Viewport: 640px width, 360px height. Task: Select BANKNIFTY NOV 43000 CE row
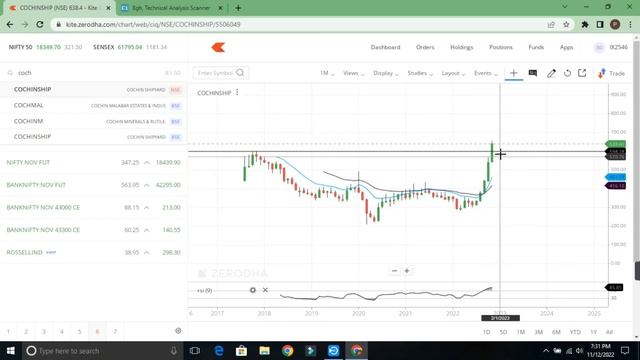[94, 207]
